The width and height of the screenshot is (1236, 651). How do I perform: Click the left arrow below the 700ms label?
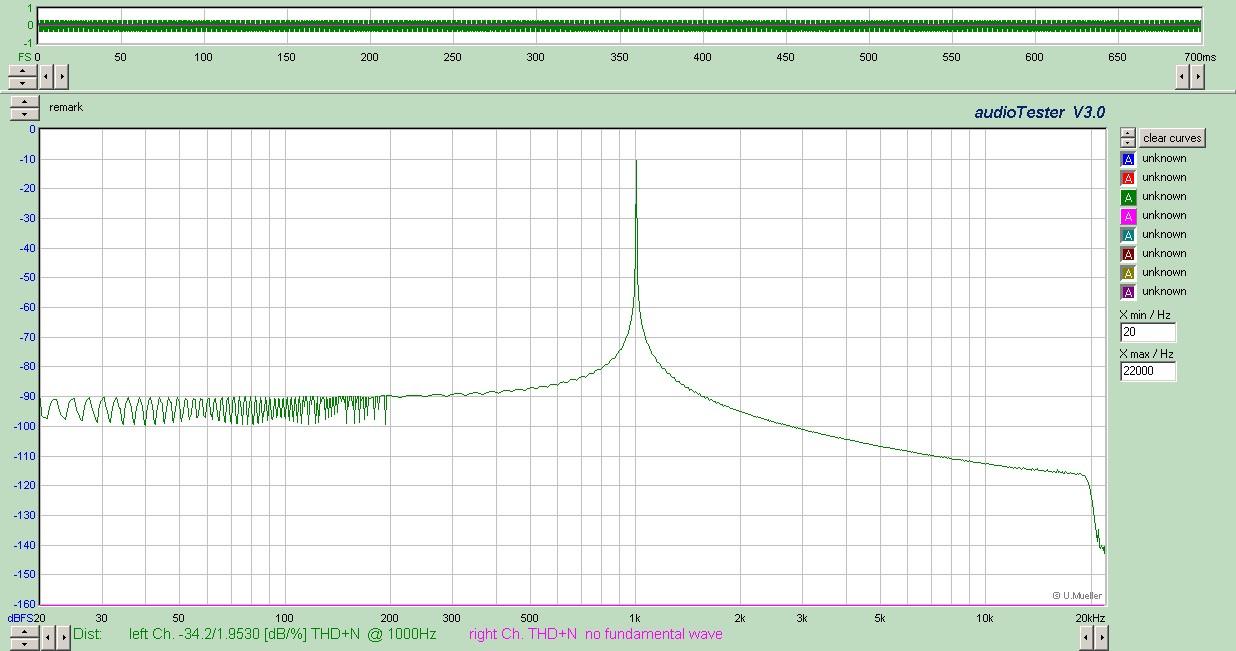point(1182,76)
